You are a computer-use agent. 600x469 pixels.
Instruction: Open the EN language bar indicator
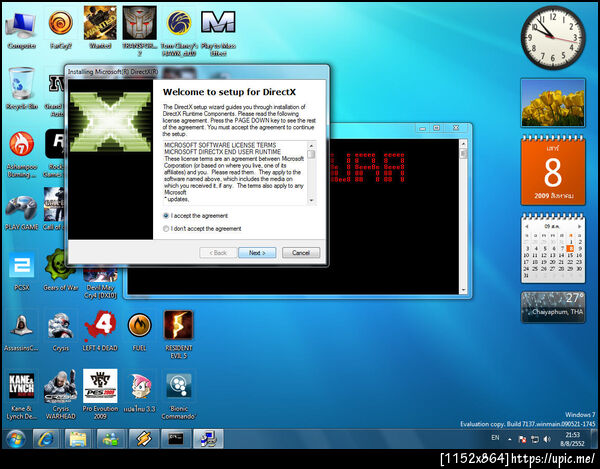pyautogui.click(x=495, y=438)
